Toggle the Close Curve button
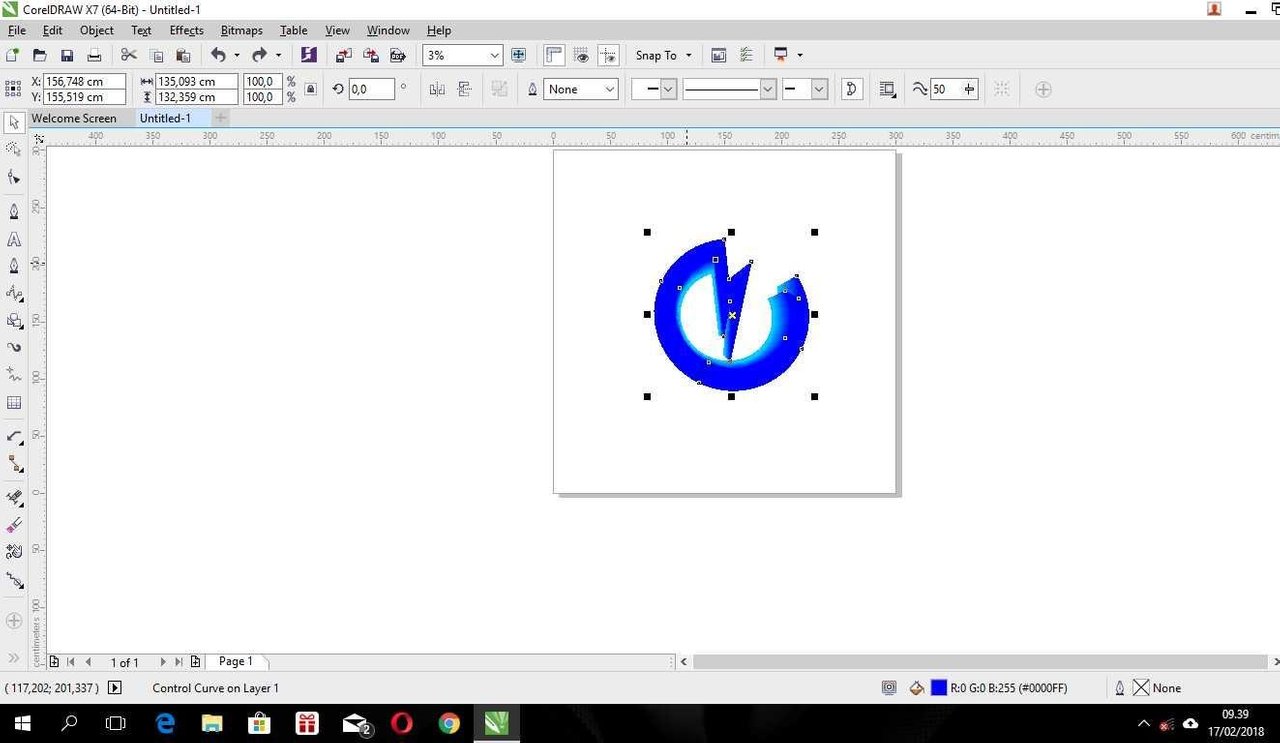This screenshot has height=743, width=1280. coord(851,89)
